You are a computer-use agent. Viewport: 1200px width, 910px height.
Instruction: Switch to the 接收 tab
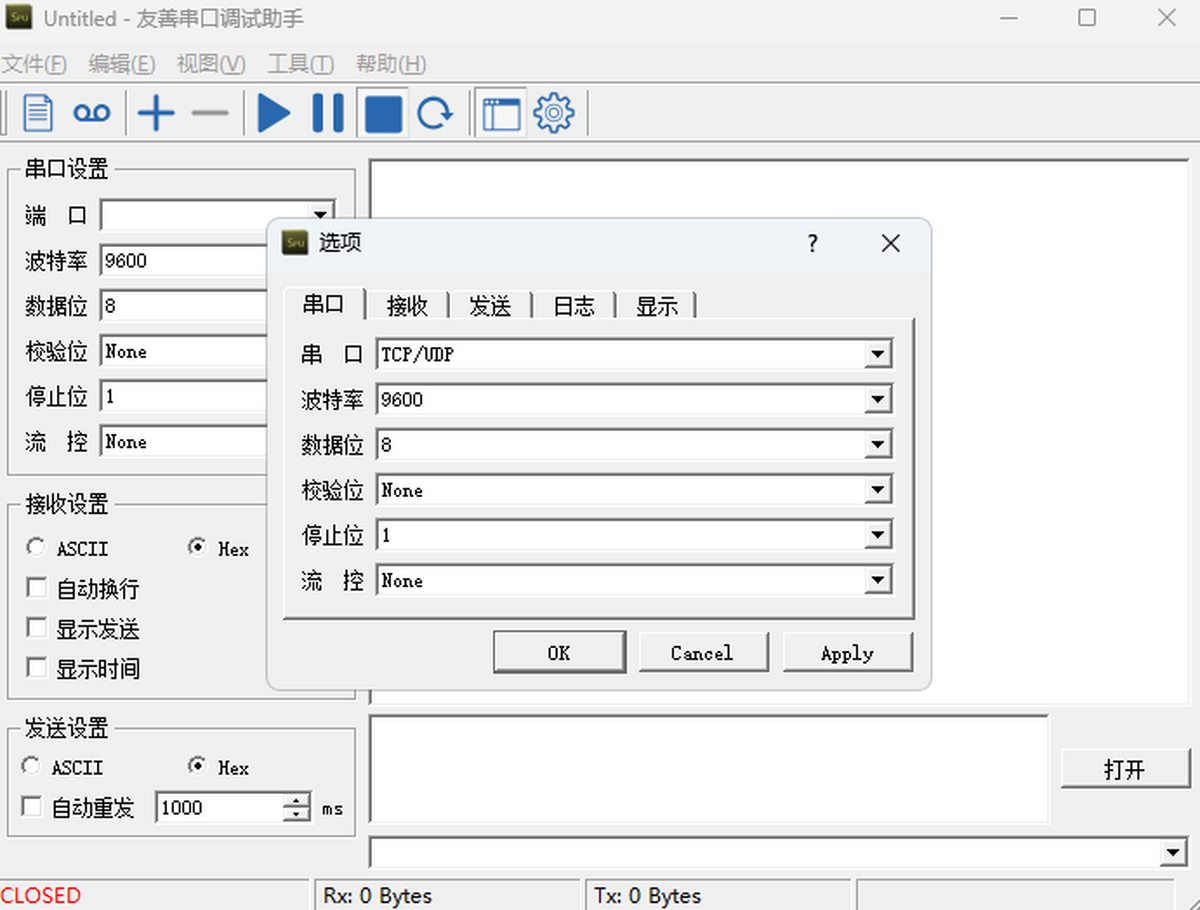point(407,306)
